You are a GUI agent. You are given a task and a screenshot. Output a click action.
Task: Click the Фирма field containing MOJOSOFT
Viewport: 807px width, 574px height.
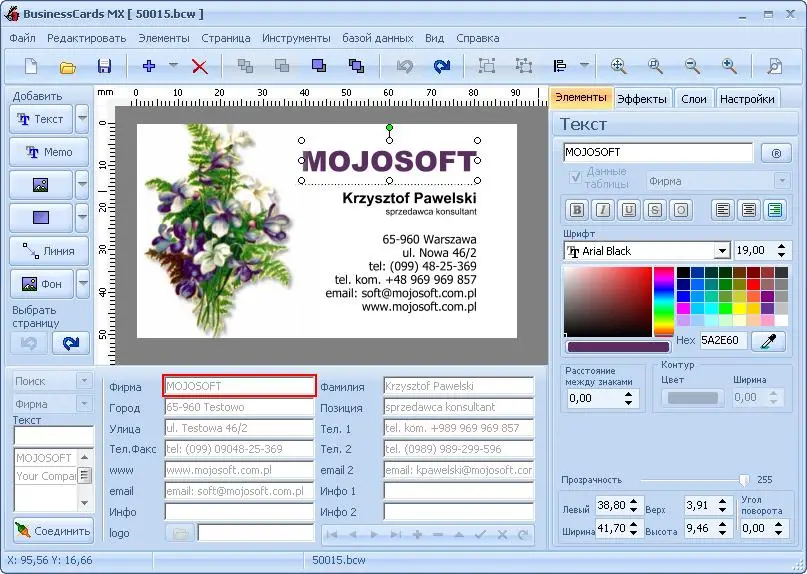(x=239, y=386)
